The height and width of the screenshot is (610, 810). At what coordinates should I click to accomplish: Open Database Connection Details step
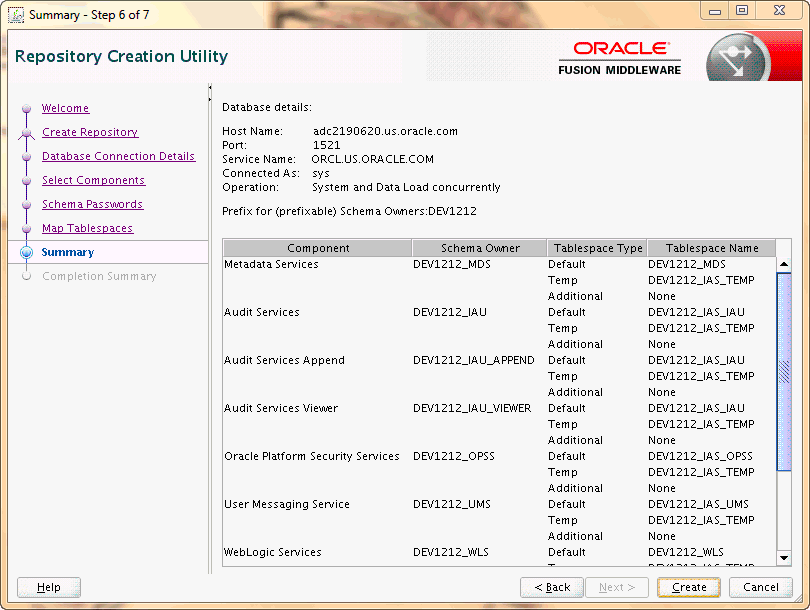pyautogui.click(x=118, y=156)
